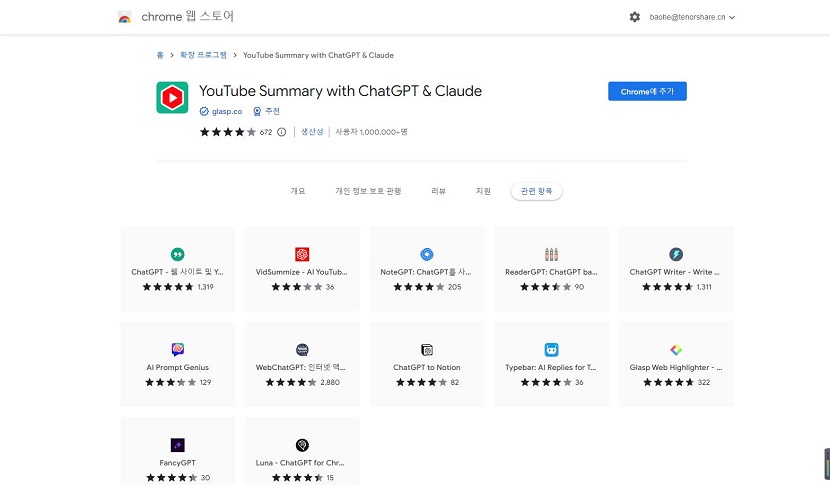Click the Luna ChatGPT round icon

click(302, 445)
